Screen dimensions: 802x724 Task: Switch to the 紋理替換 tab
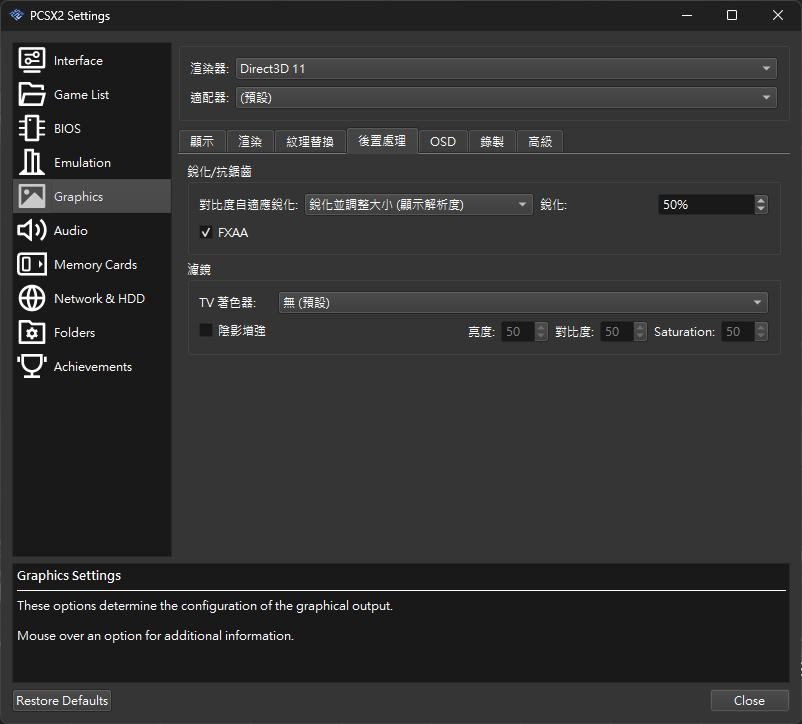(310, 142)
